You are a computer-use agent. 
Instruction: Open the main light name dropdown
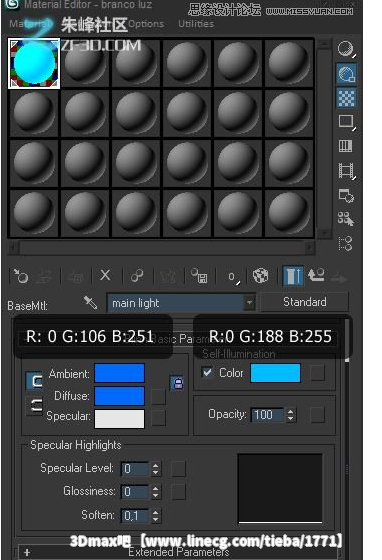tap(249, 302)
